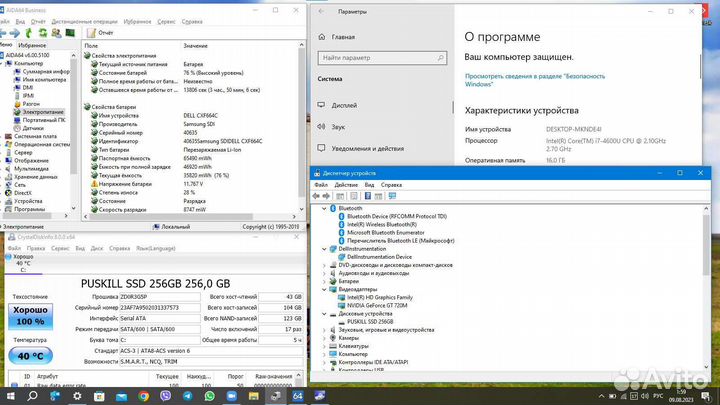Expand Аудиовходы и аудиовыходы category
Image resolution: width=720 pixels, height=405 pixels.
[324, 273]
